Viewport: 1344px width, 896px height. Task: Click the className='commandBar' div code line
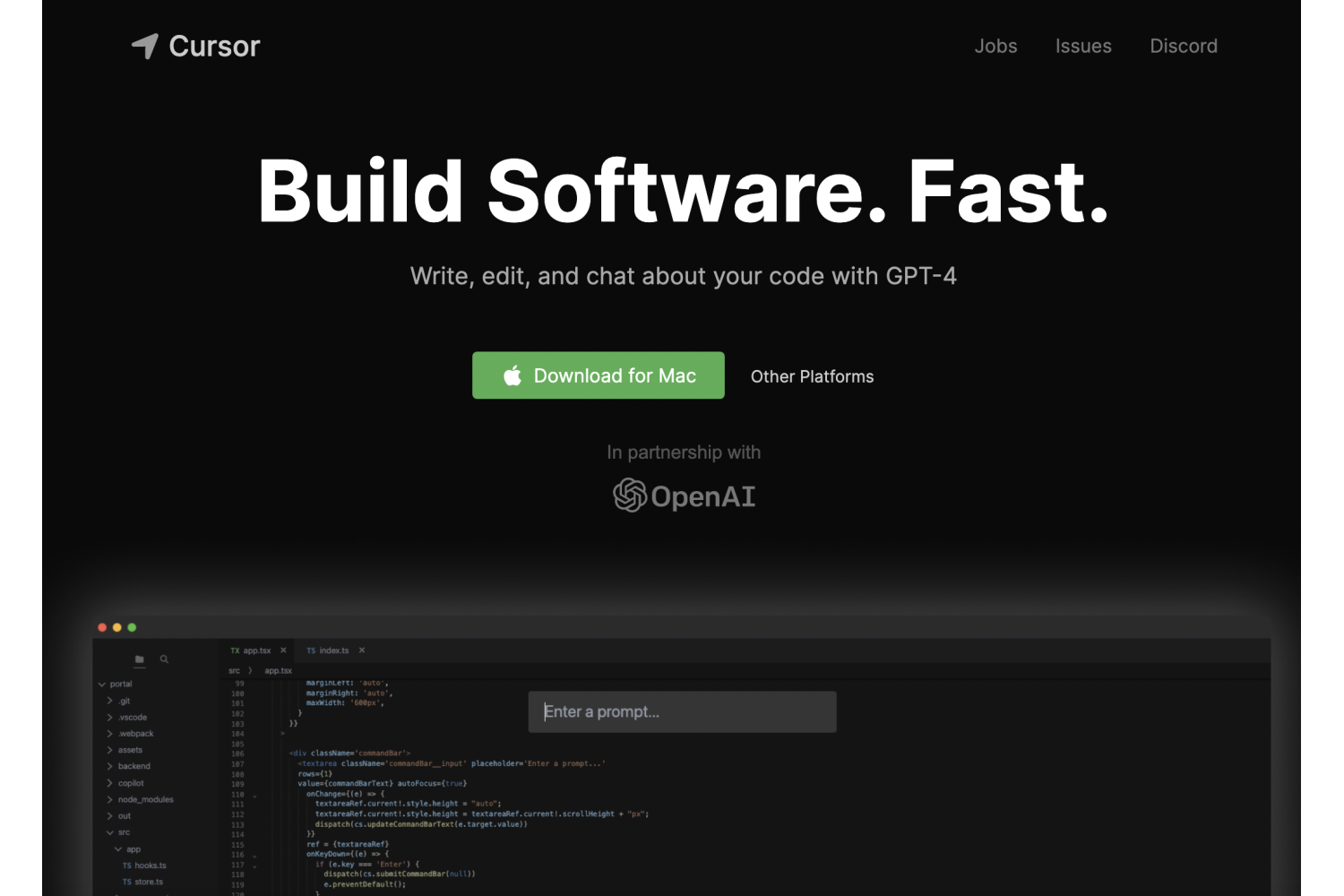[349, 754]
